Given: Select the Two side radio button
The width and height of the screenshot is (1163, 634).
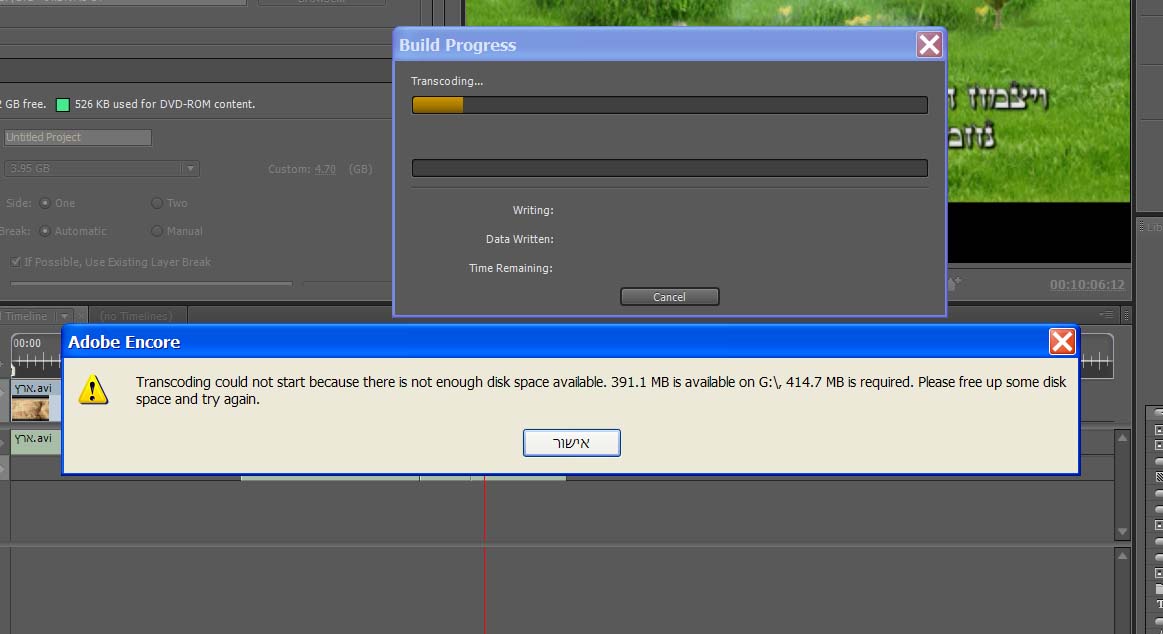Looking at the screenshot, I should (x=157, y=202).
